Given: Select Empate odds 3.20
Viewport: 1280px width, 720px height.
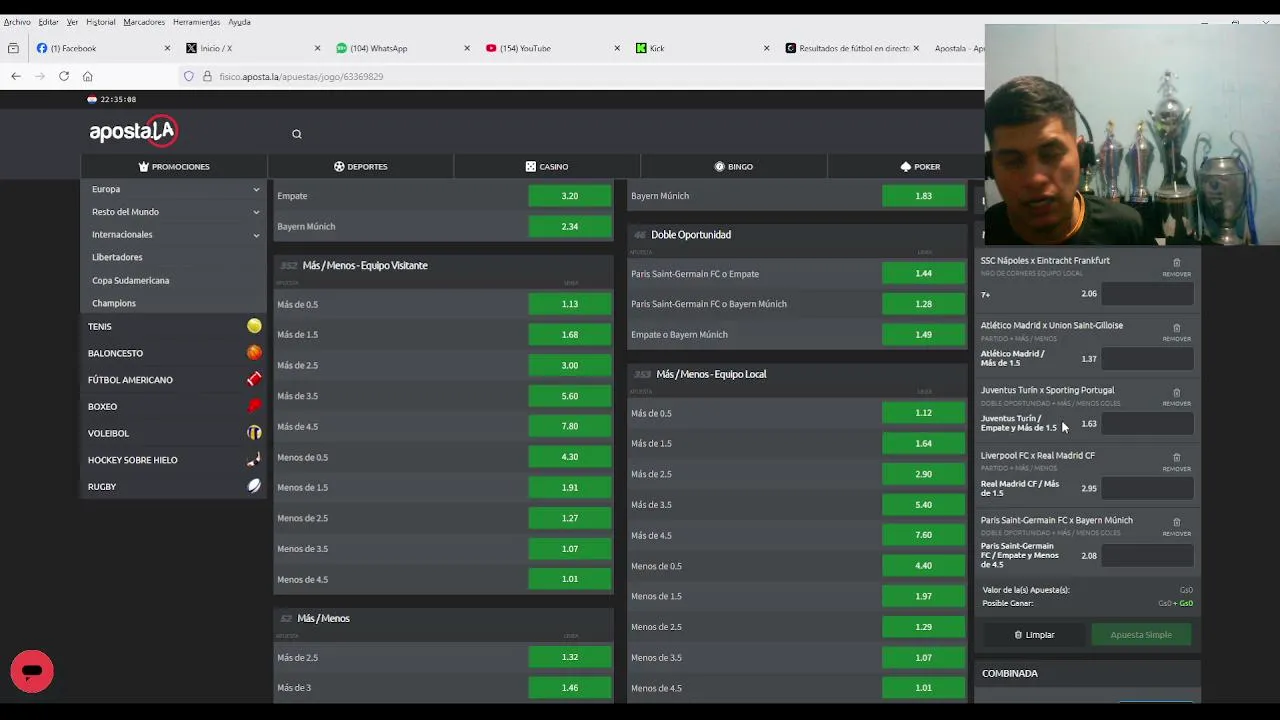Looking at the screenshot, I should 569,196.
